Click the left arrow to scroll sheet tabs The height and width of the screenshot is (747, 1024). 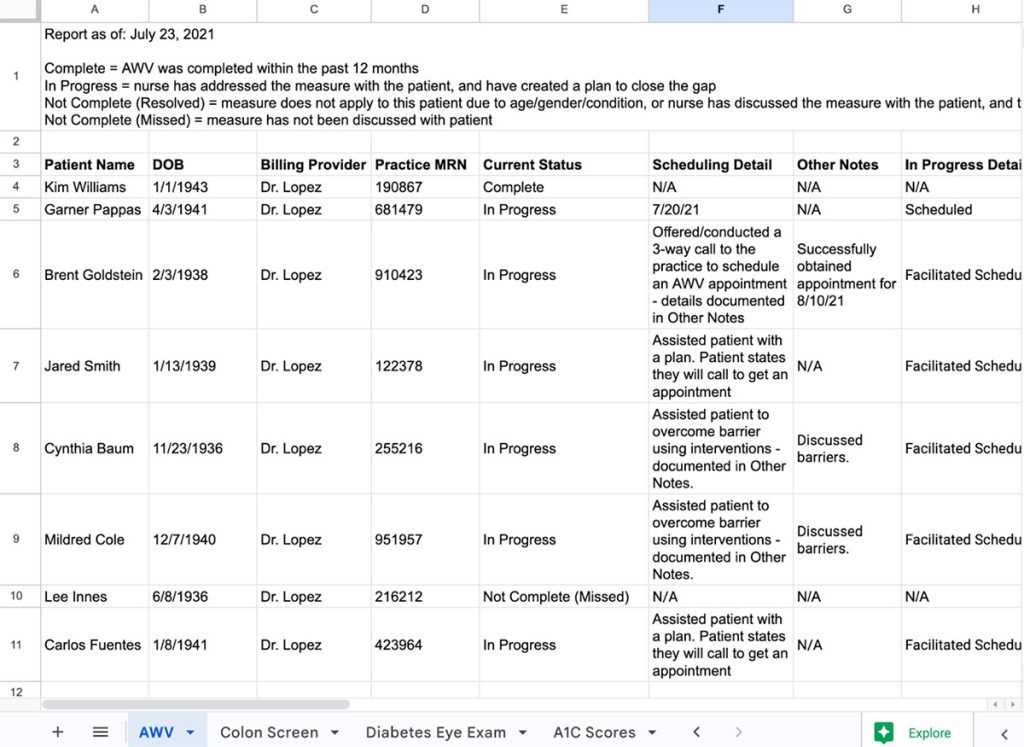697,731
